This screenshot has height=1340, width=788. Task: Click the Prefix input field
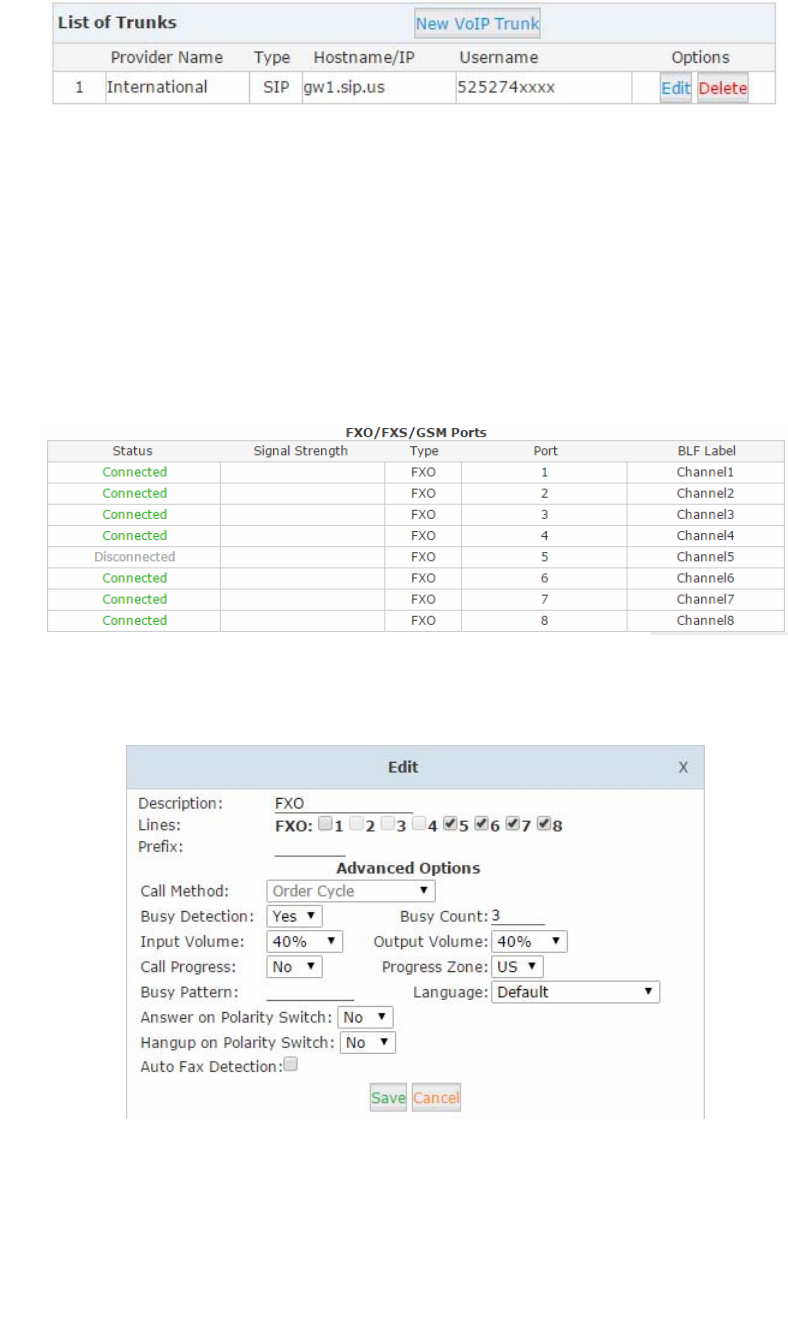(309, 847)
